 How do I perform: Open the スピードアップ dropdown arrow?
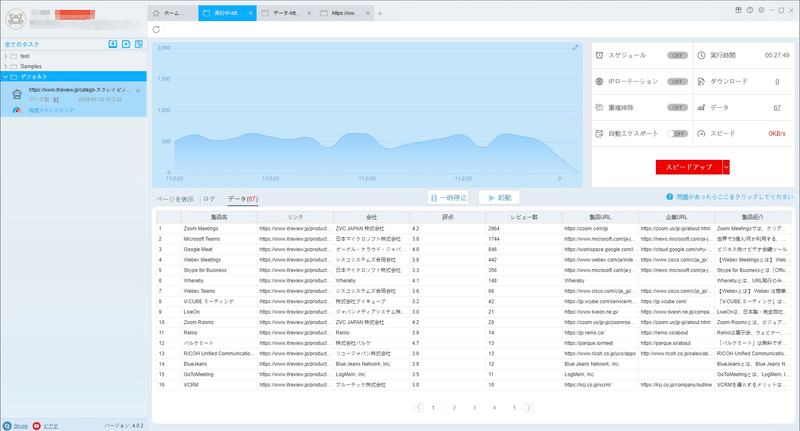point(726,167)
